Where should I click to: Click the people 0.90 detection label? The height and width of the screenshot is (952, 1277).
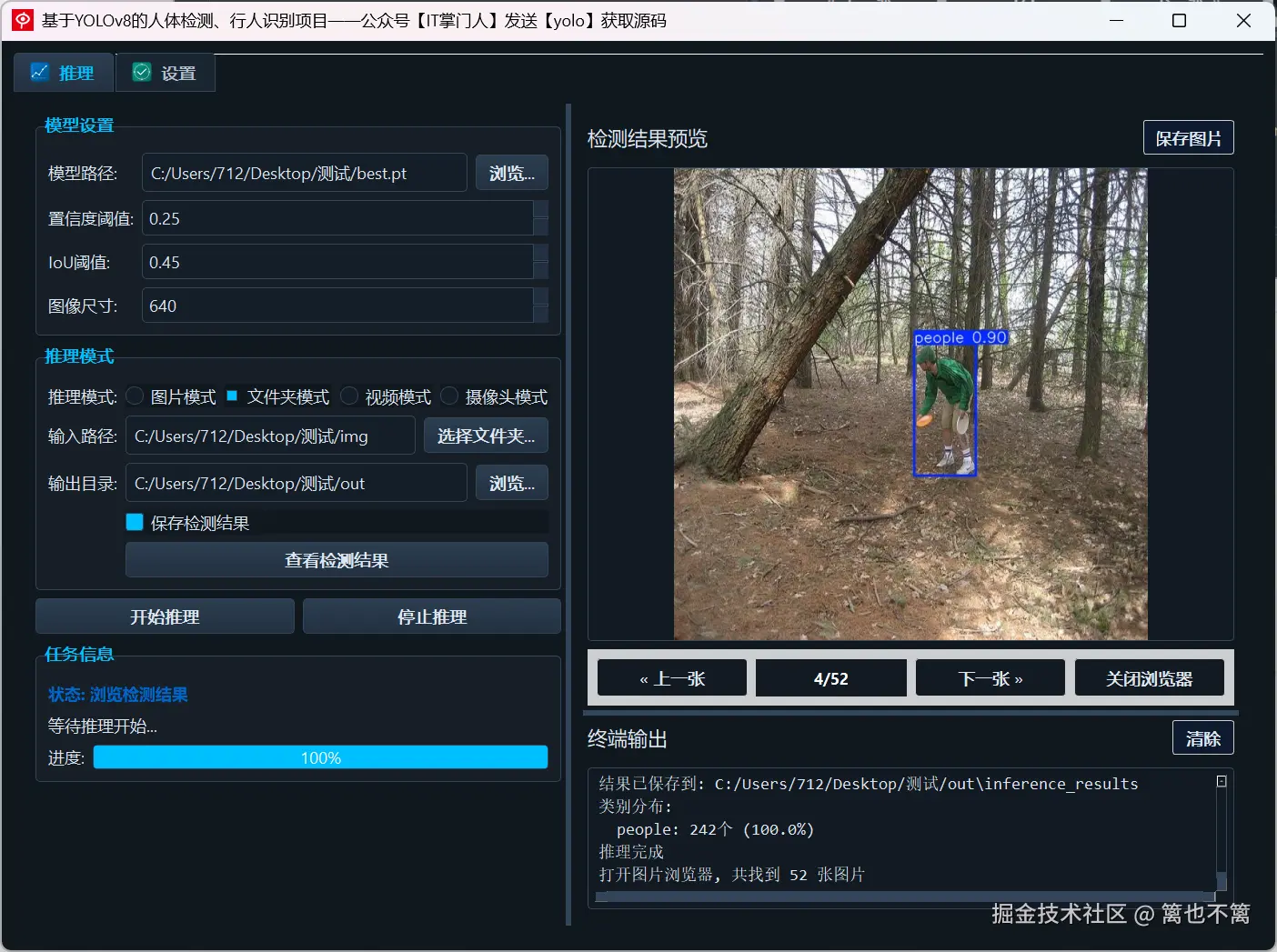click(960, 337)
